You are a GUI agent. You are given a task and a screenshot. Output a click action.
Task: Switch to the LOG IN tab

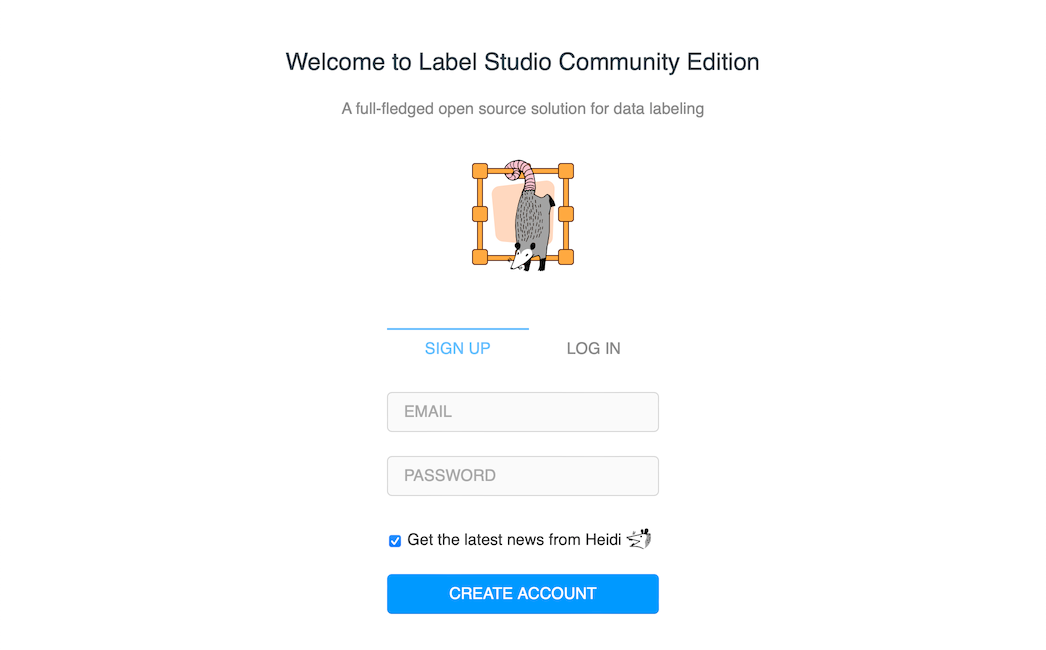point(593,348)
